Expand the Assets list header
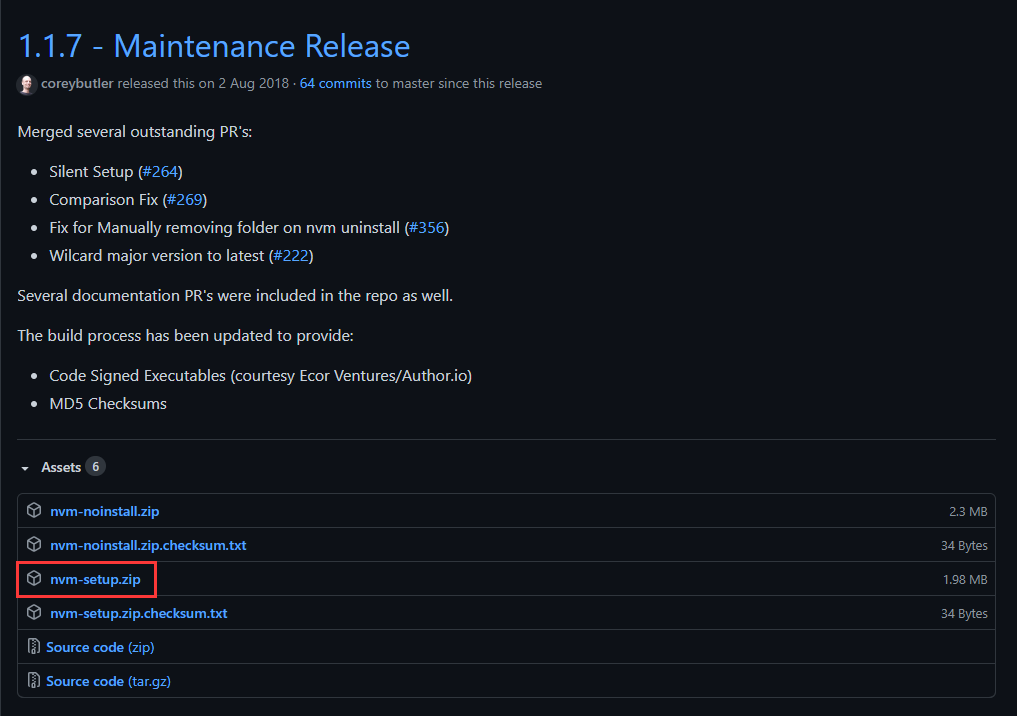Image resolution: width=1017 pixels, height=716 pixels. tap(60, 466)
